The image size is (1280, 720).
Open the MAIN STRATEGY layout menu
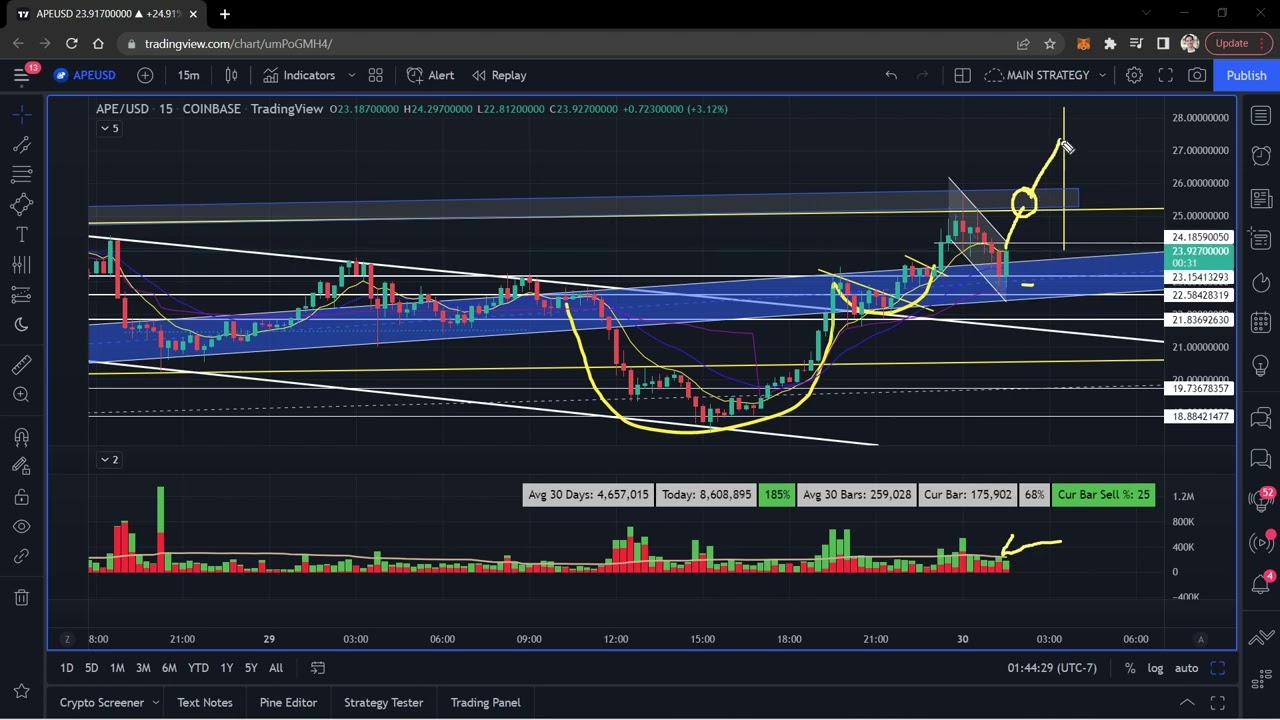click(x=1046, y=75)
